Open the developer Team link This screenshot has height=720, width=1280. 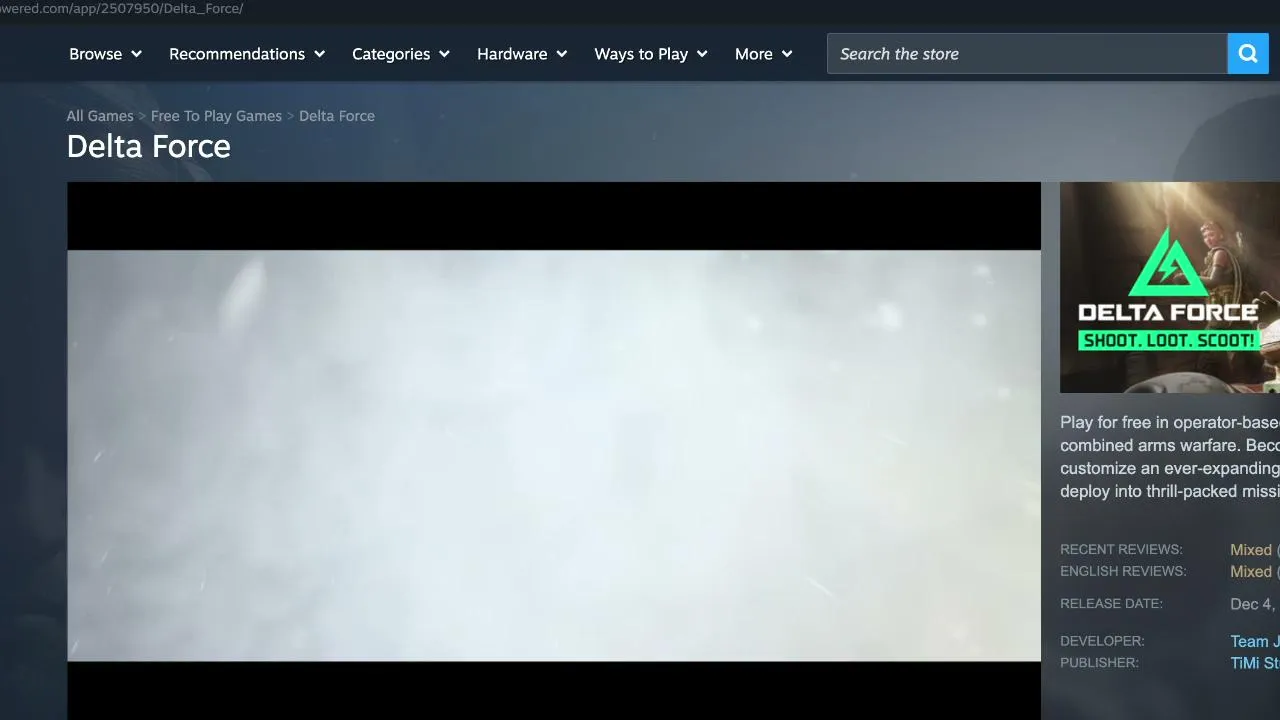coord(1255,642)
